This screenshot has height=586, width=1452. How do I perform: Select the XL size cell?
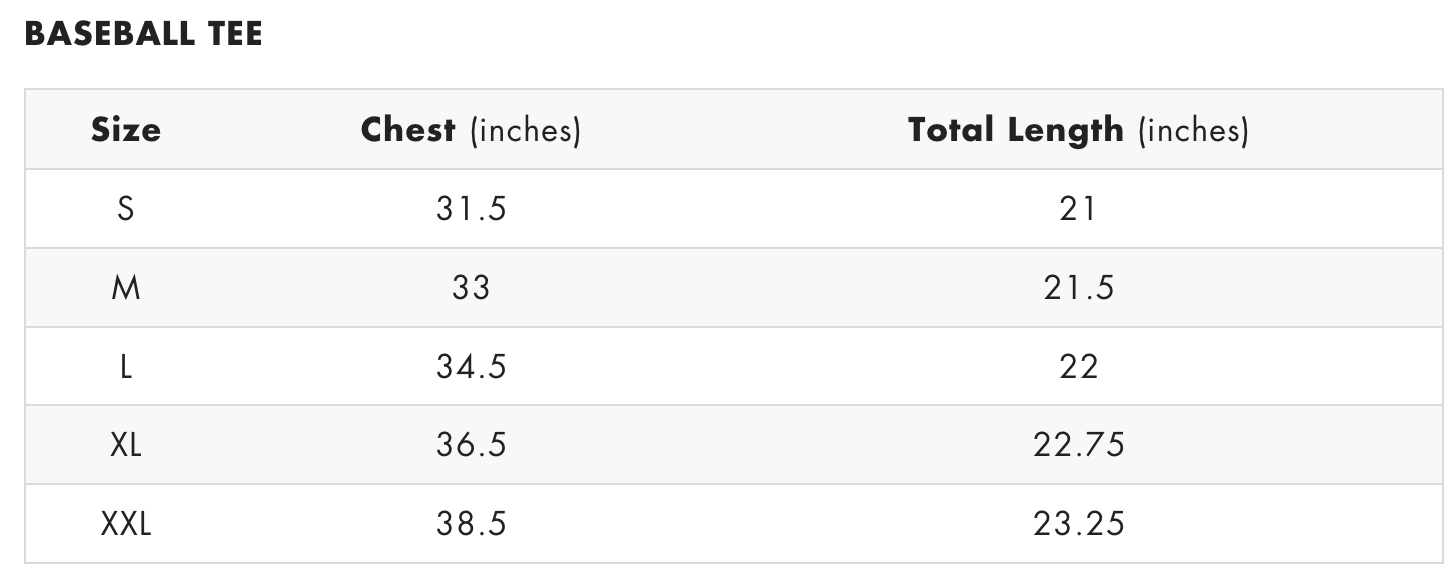126,445
